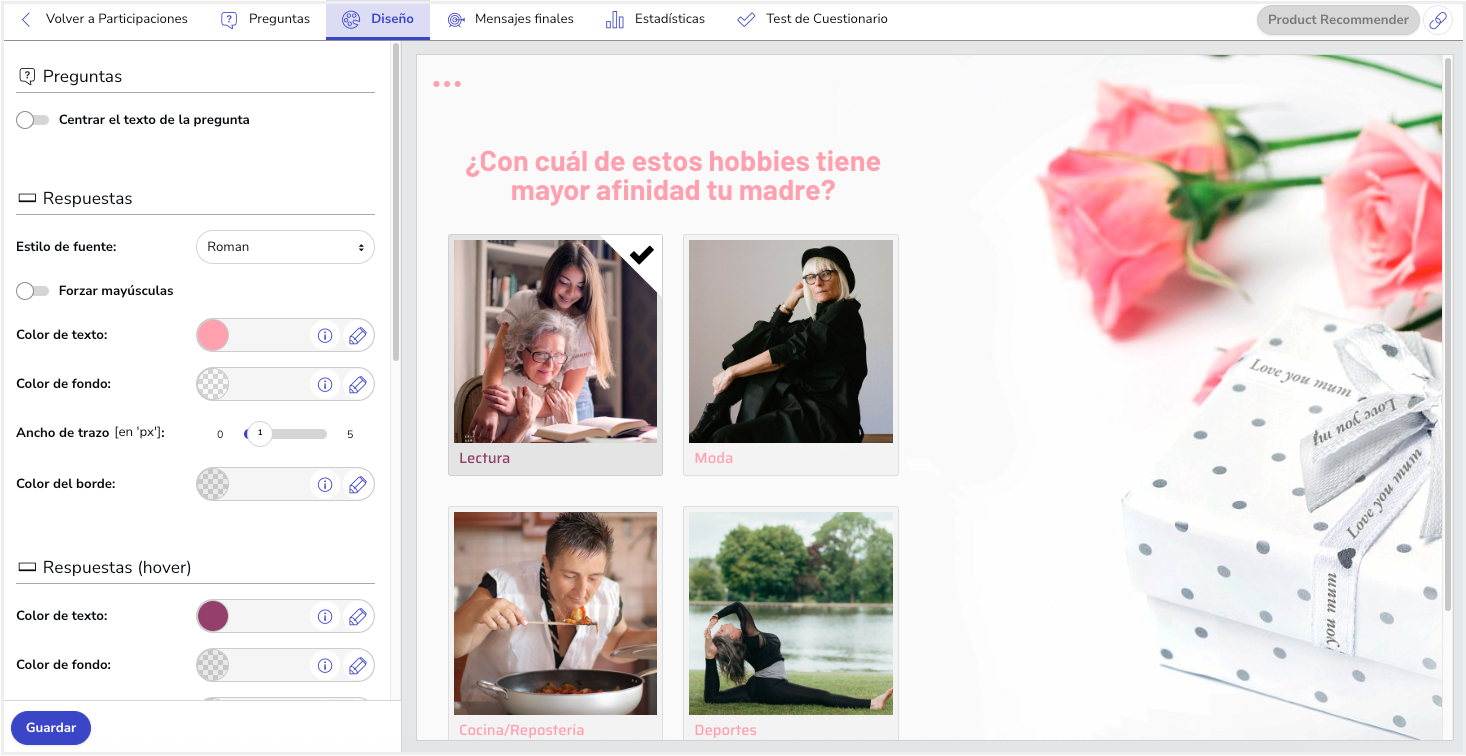Click the checkmark on the Lectura card

[x=641, y=256]
